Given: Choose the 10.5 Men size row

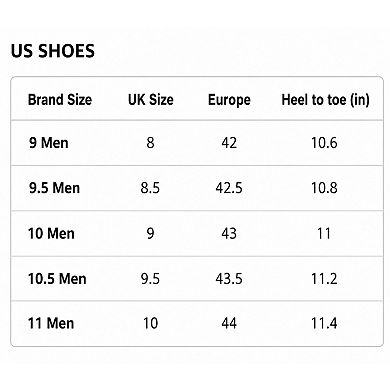Looking at the screenshot, I should (197, 279).
